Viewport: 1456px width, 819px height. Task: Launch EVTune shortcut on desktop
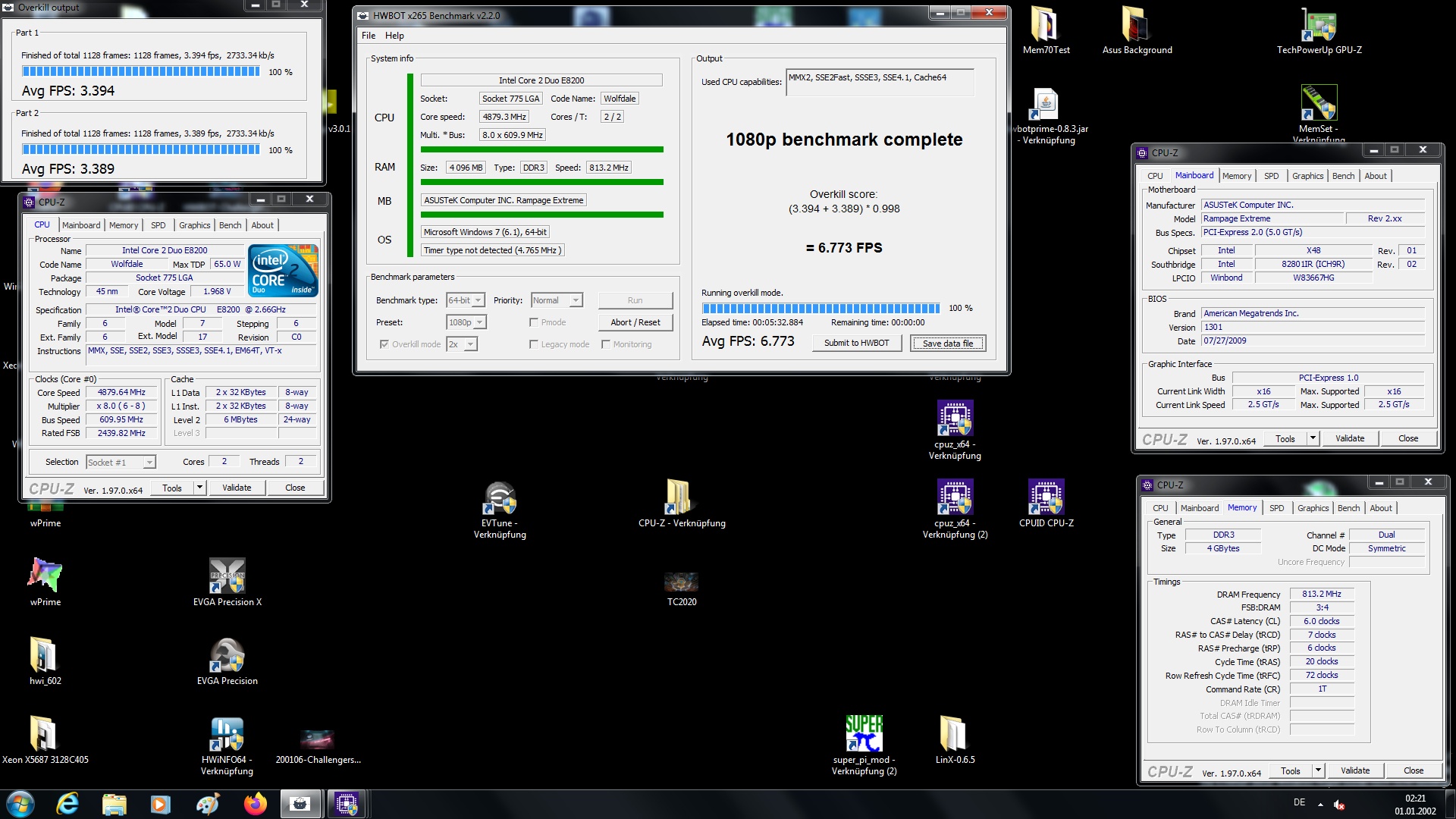point(500,497)
